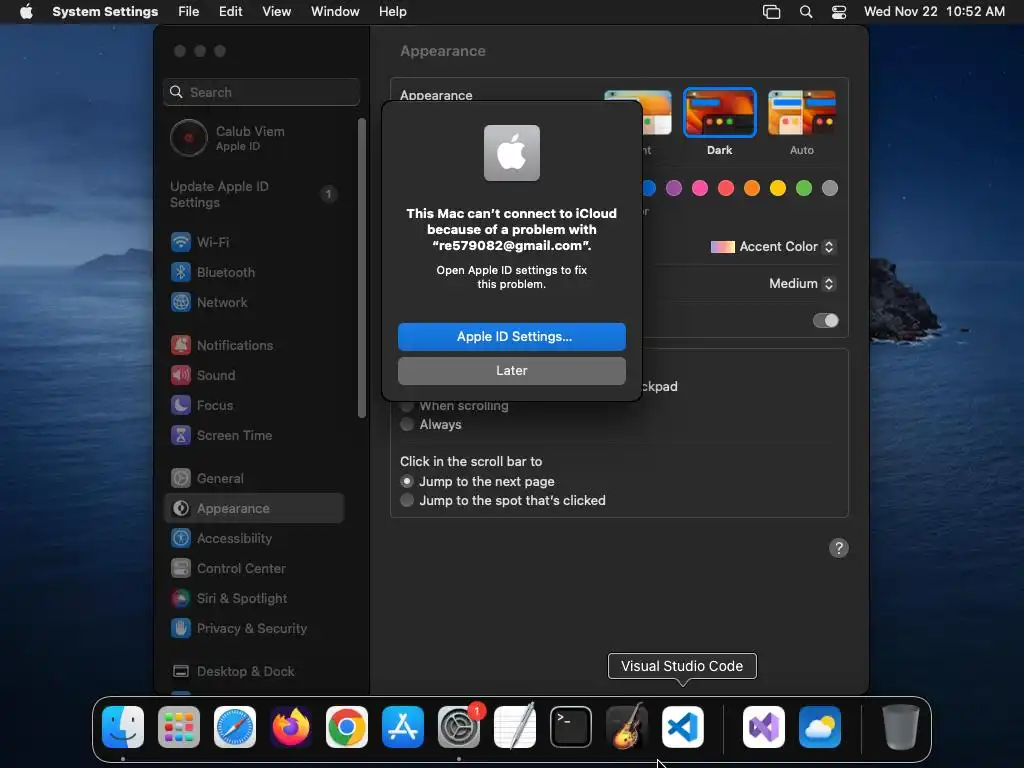This screenshot has height=768, width=1024.
Task: Pick the green accent color
Action: (x=804, y=189)
